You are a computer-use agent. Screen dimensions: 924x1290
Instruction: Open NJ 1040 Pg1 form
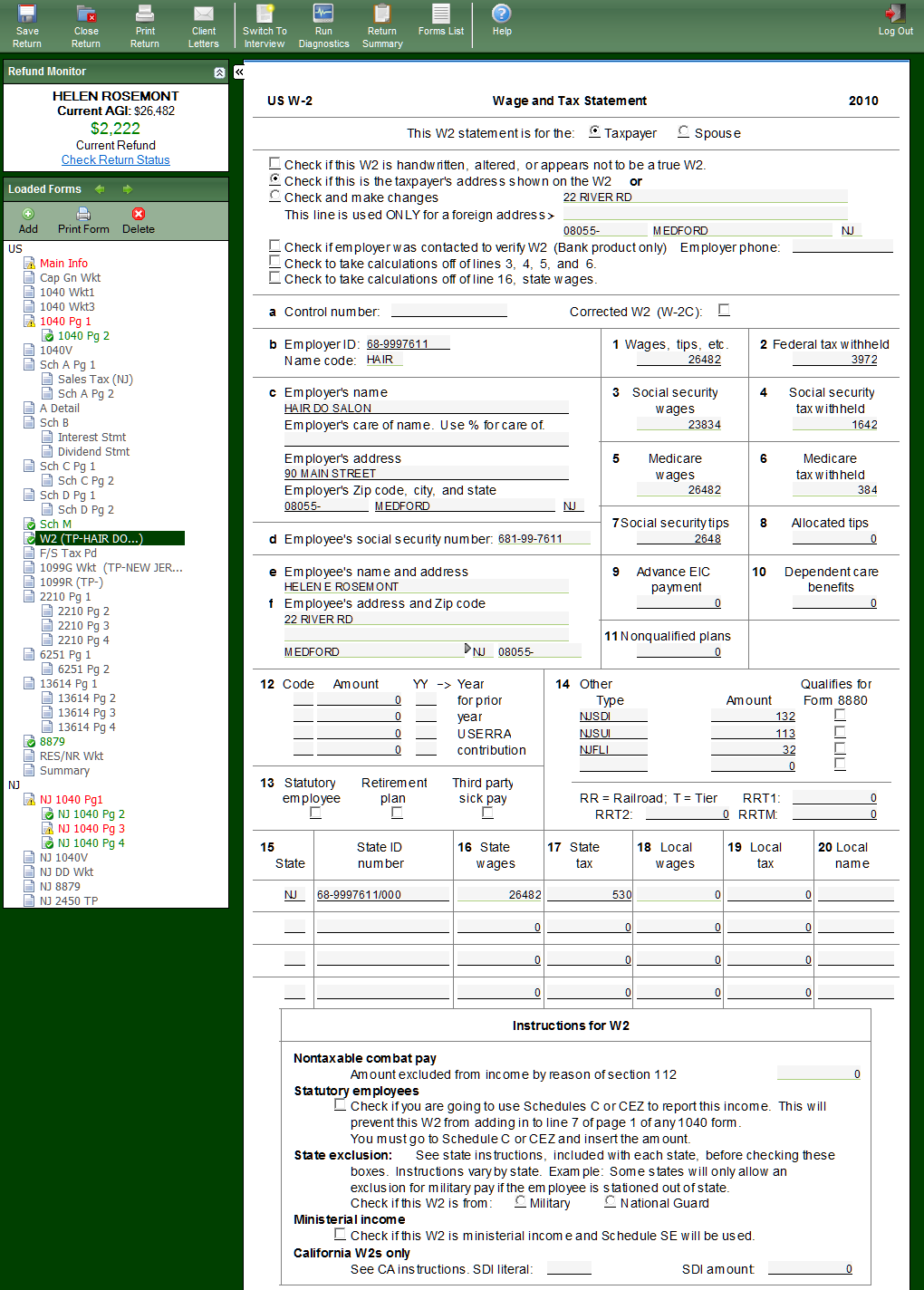click(71, 800)
